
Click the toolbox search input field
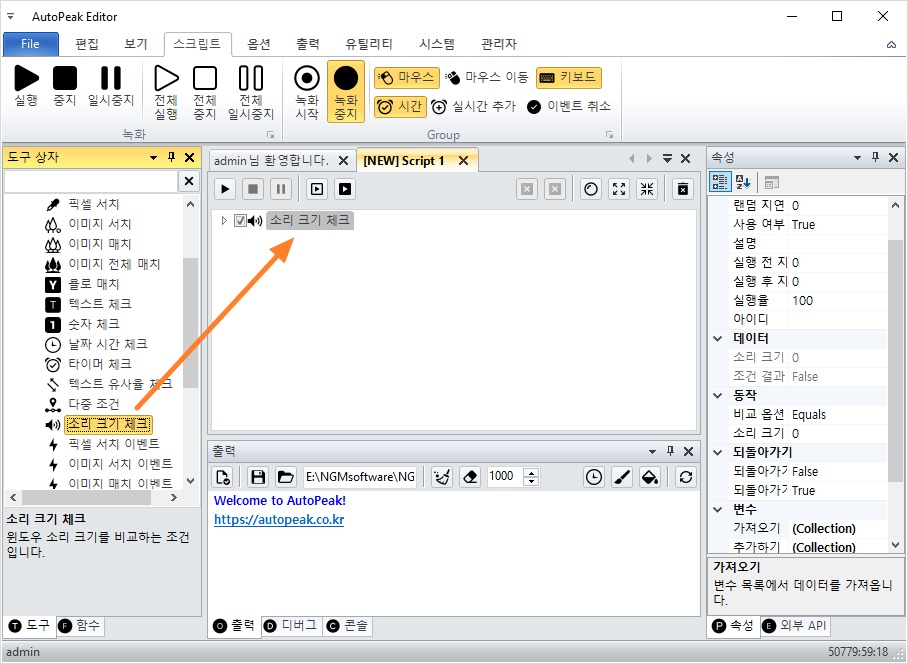(90, 181)
